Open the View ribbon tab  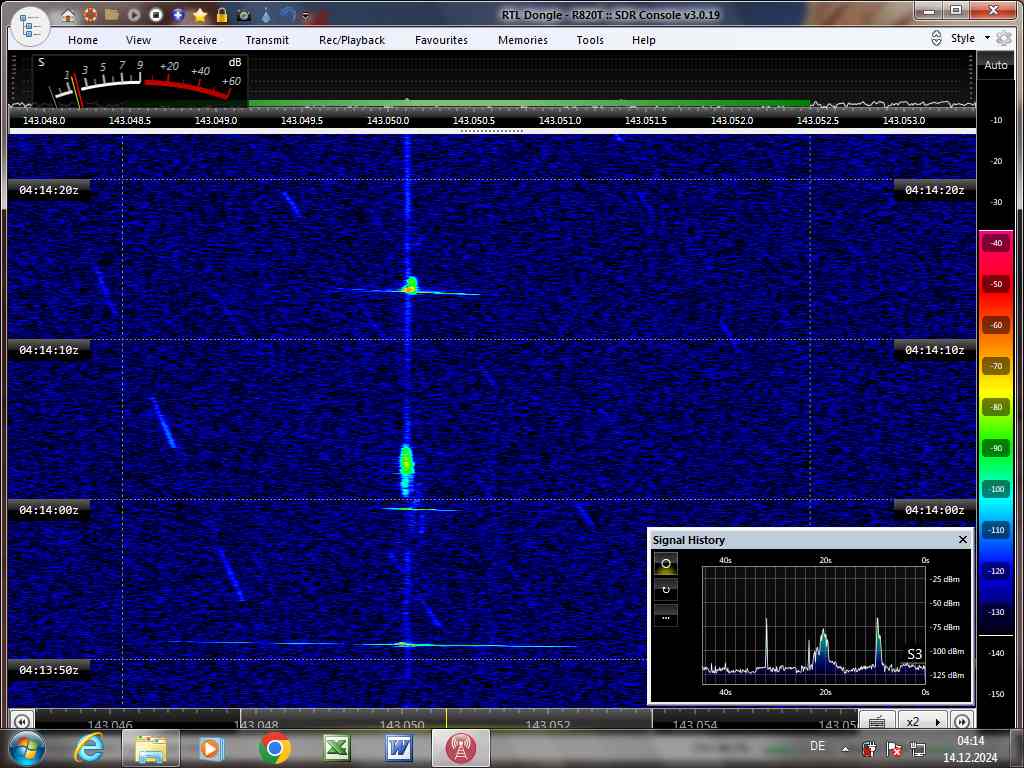[x=138, y=40]
